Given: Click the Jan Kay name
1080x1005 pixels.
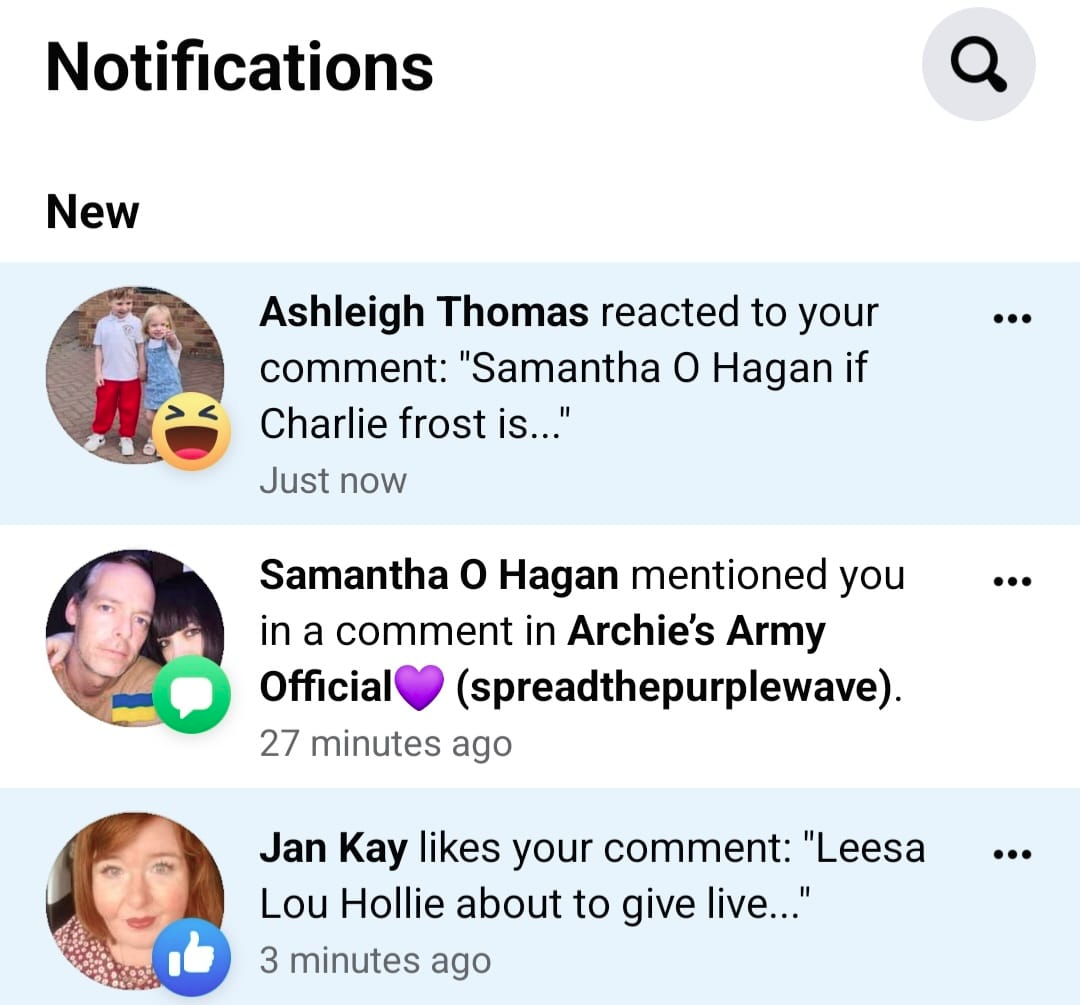Looking at the screenshot, I should tap(333, 849).
